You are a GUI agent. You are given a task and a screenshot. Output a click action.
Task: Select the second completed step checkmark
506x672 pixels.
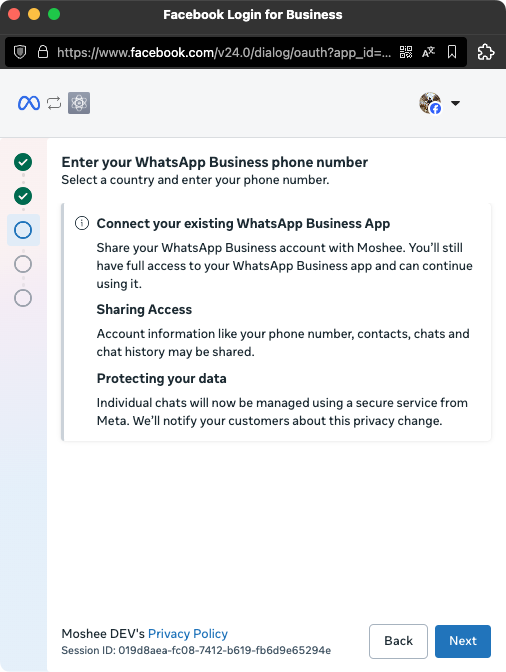pyautogui.click(x=23, y=196)
